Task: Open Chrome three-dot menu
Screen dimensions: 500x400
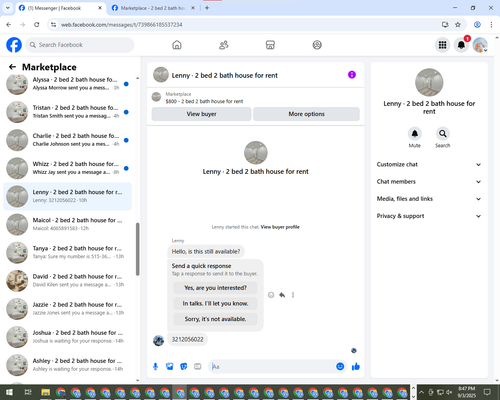Action: 491,25
